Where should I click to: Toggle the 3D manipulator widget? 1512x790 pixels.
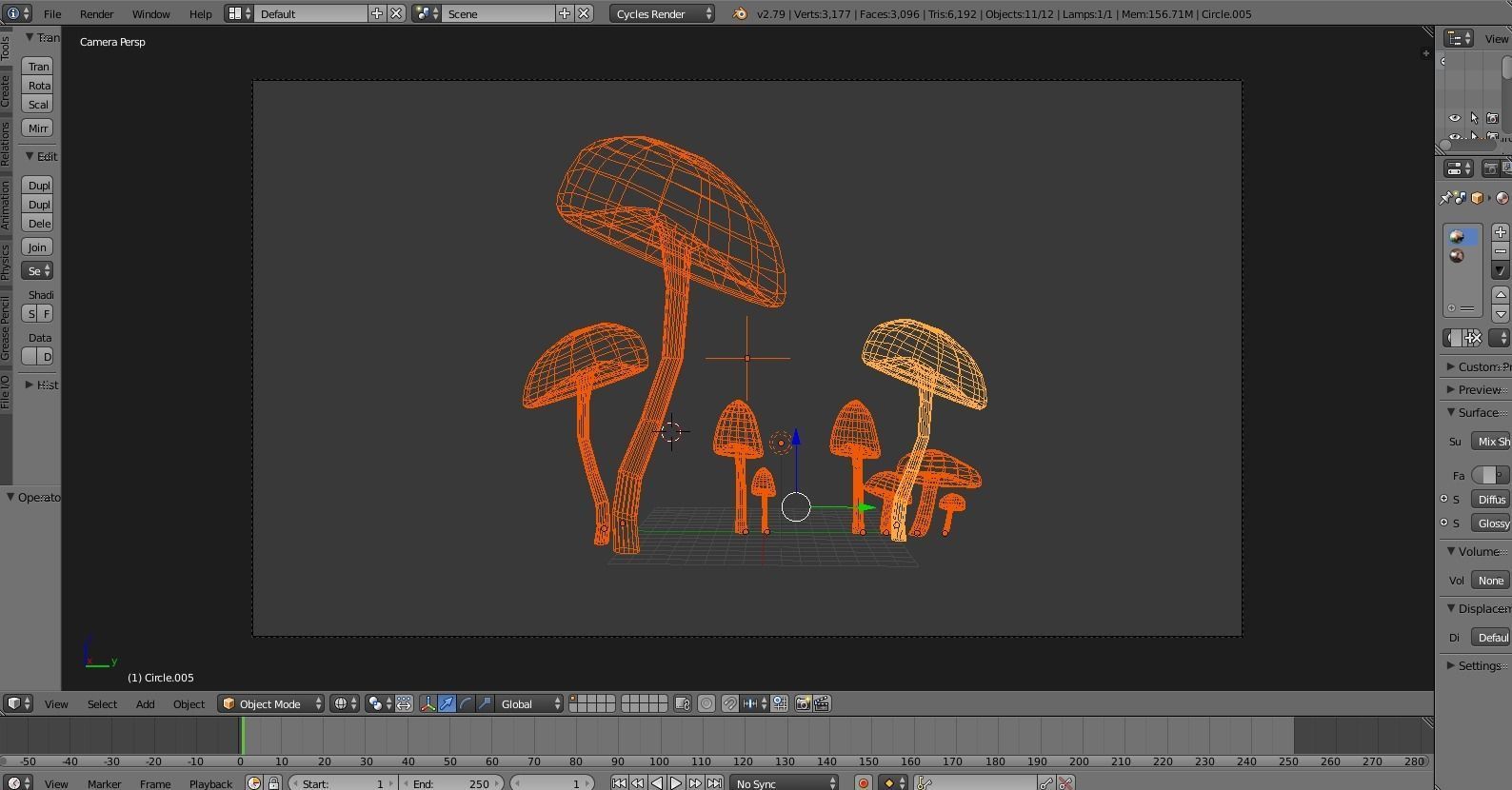coord(428,704)
